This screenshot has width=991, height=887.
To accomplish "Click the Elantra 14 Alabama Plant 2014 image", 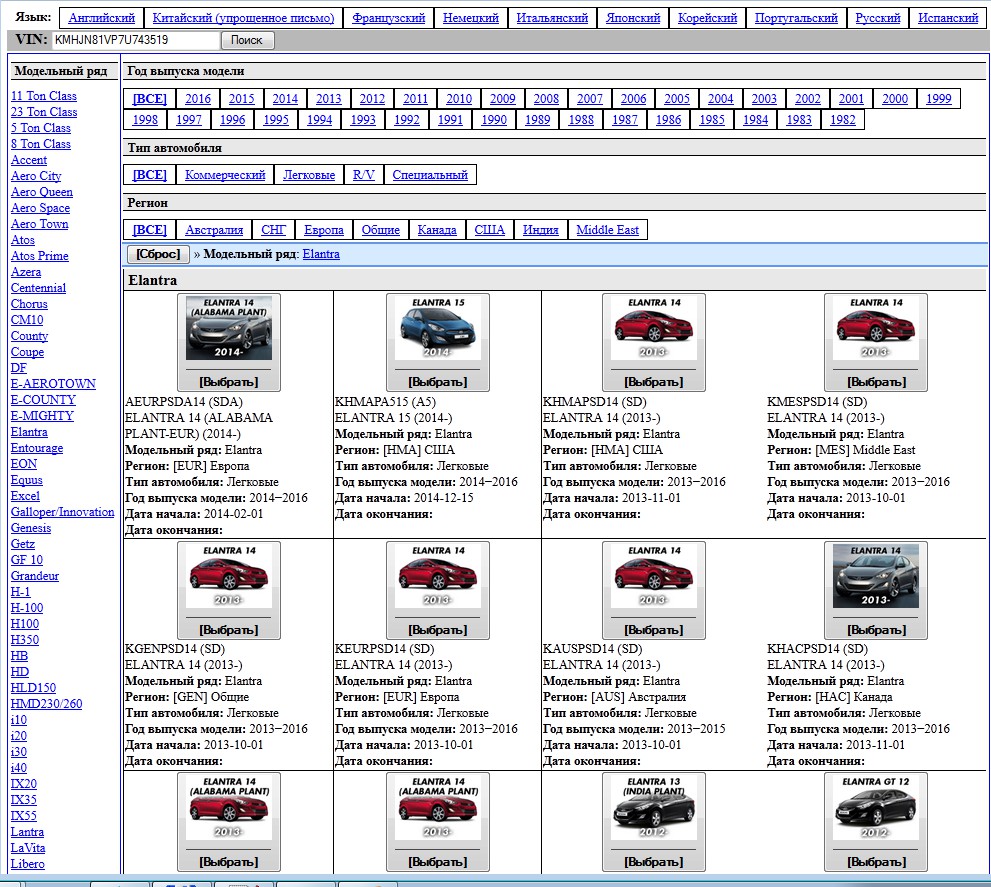I will 228,328.
